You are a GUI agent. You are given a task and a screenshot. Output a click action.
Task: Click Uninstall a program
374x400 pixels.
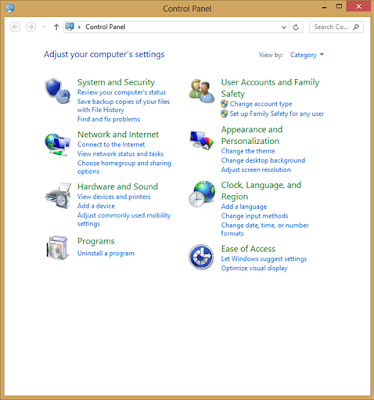pos(106,253)
